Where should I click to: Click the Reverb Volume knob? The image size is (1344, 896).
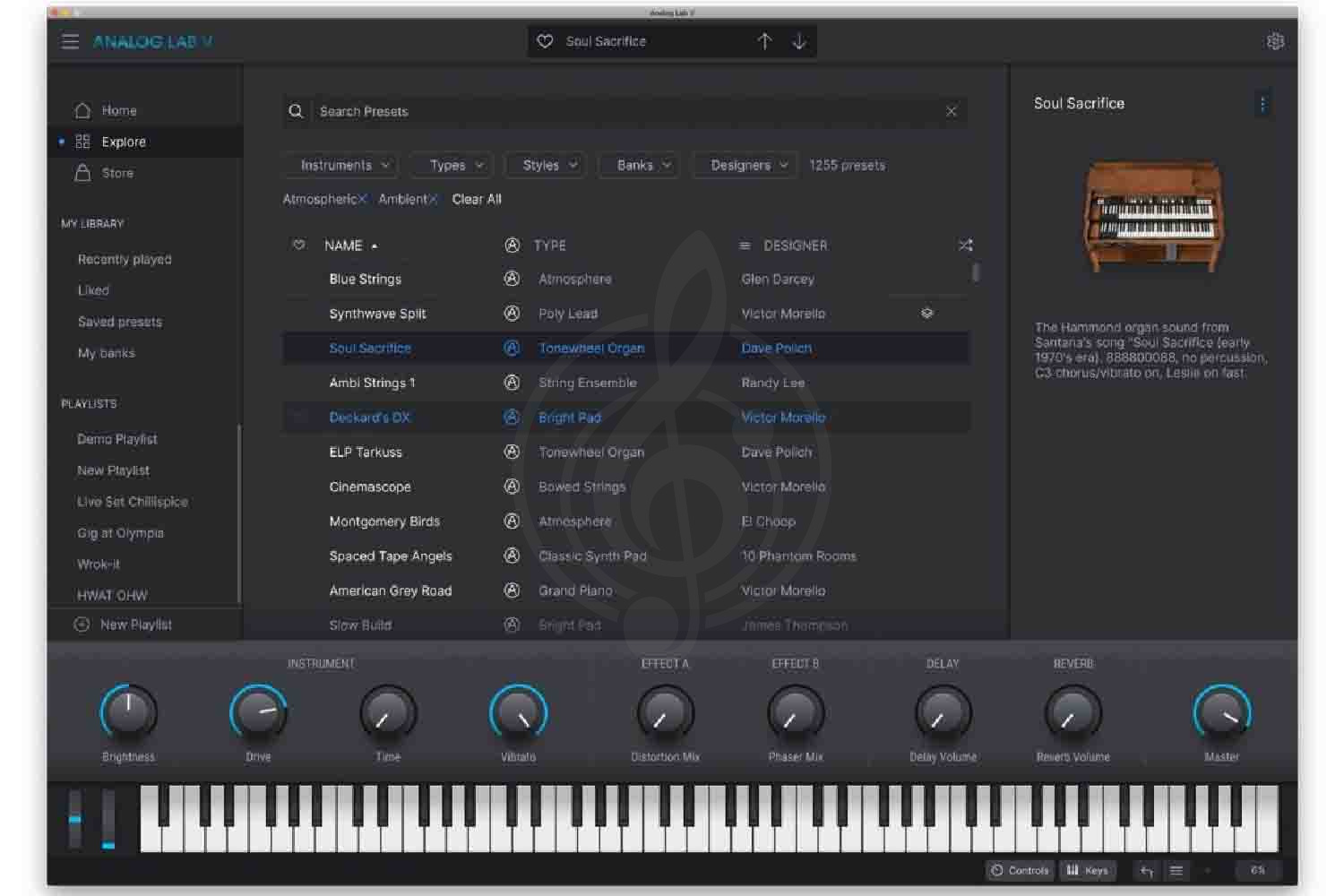click(x=1073, y=713)
